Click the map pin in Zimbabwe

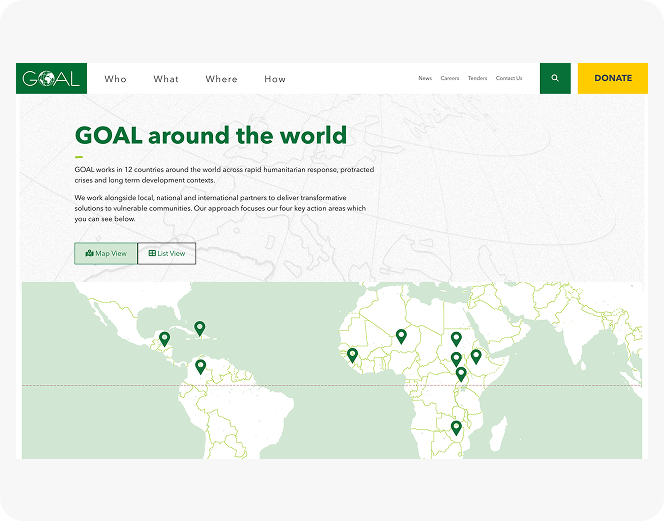tap(456, 428)
